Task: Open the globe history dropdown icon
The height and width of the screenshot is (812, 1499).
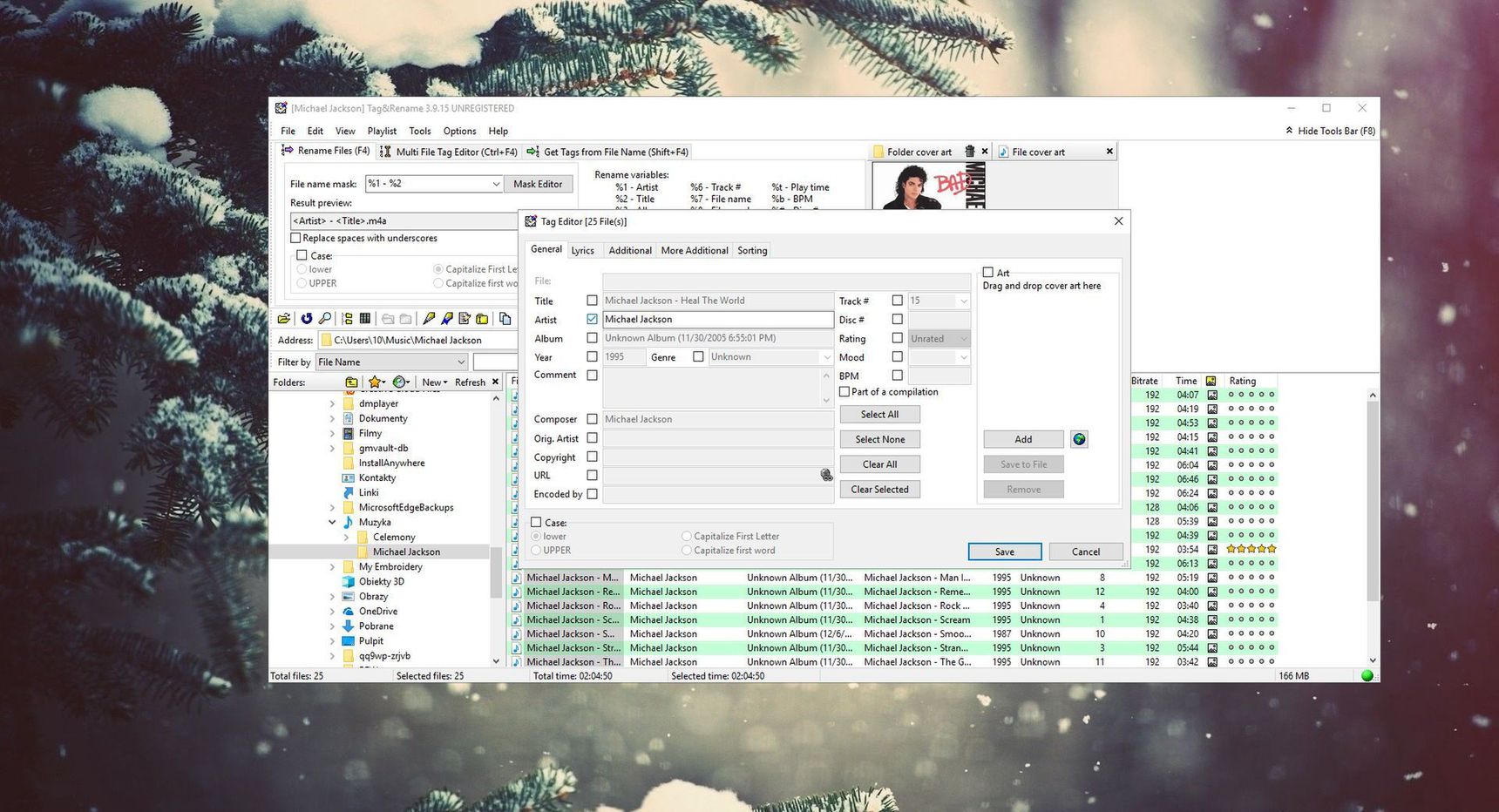Action: [x=401, y=382]
